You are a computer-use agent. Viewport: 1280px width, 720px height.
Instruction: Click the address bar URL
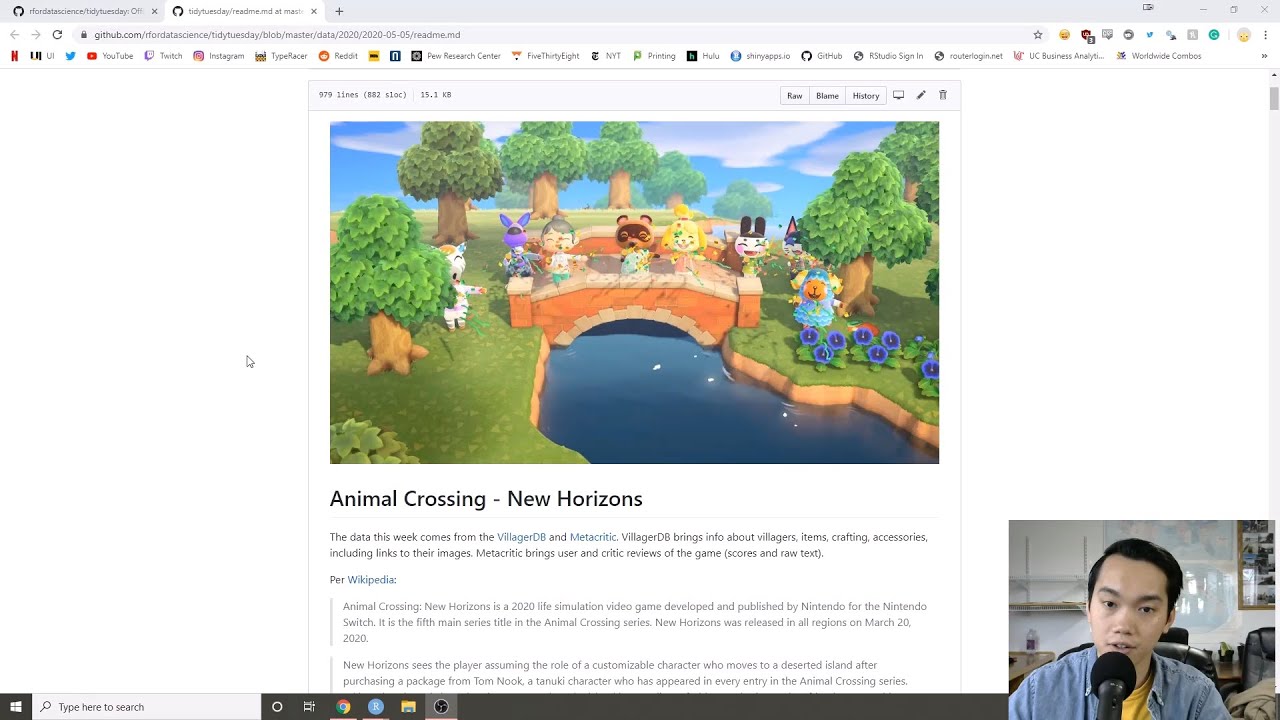point(277,35)
